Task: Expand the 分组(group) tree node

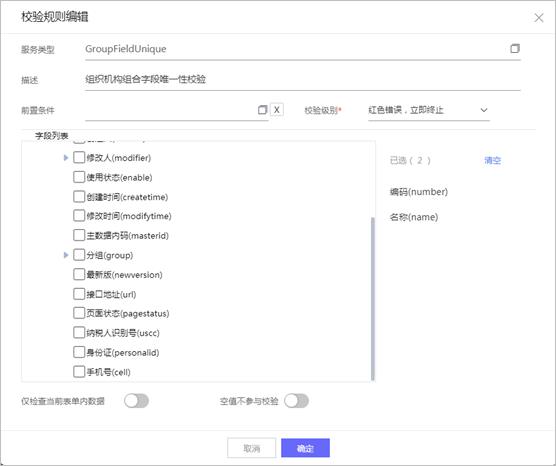Action: point(66,255)
